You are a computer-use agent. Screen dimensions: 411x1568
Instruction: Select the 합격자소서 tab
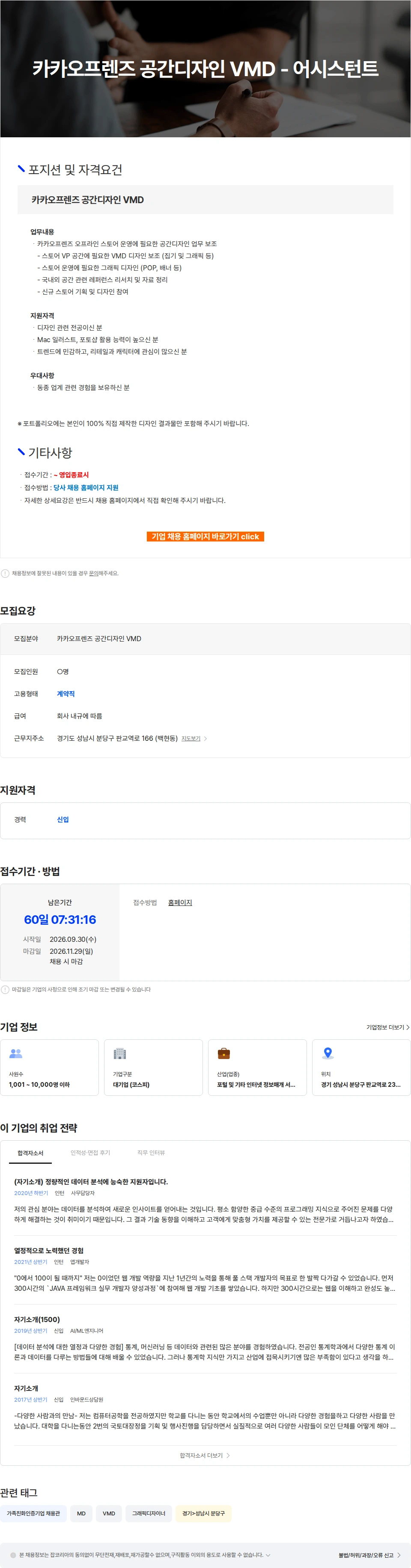[x=30, y=1153]
